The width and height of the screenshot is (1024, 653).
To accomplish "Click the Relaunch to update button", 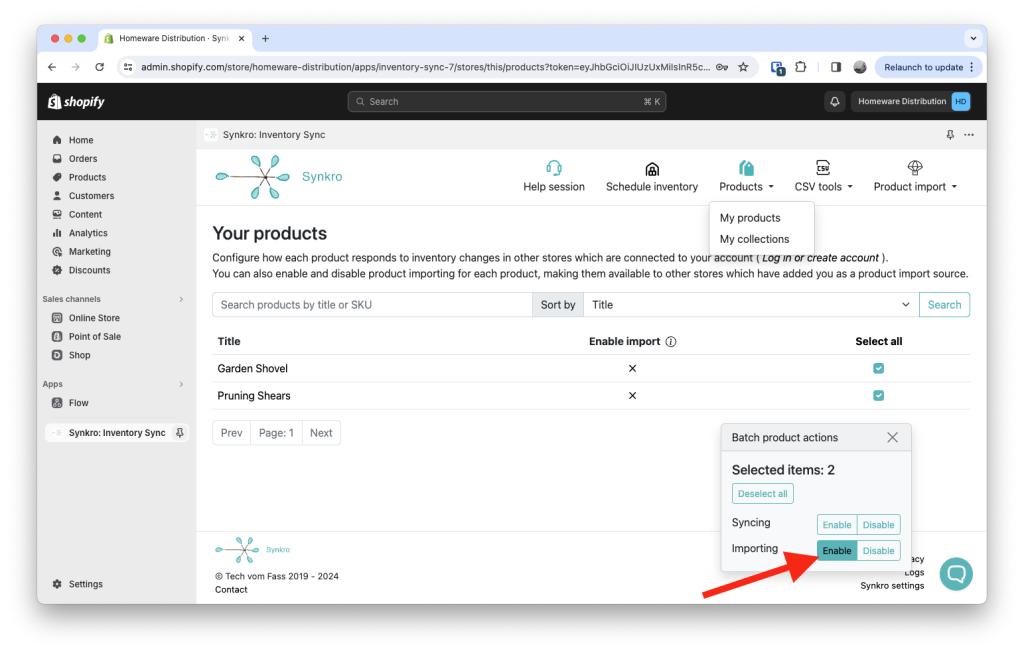I will (928, 67).
